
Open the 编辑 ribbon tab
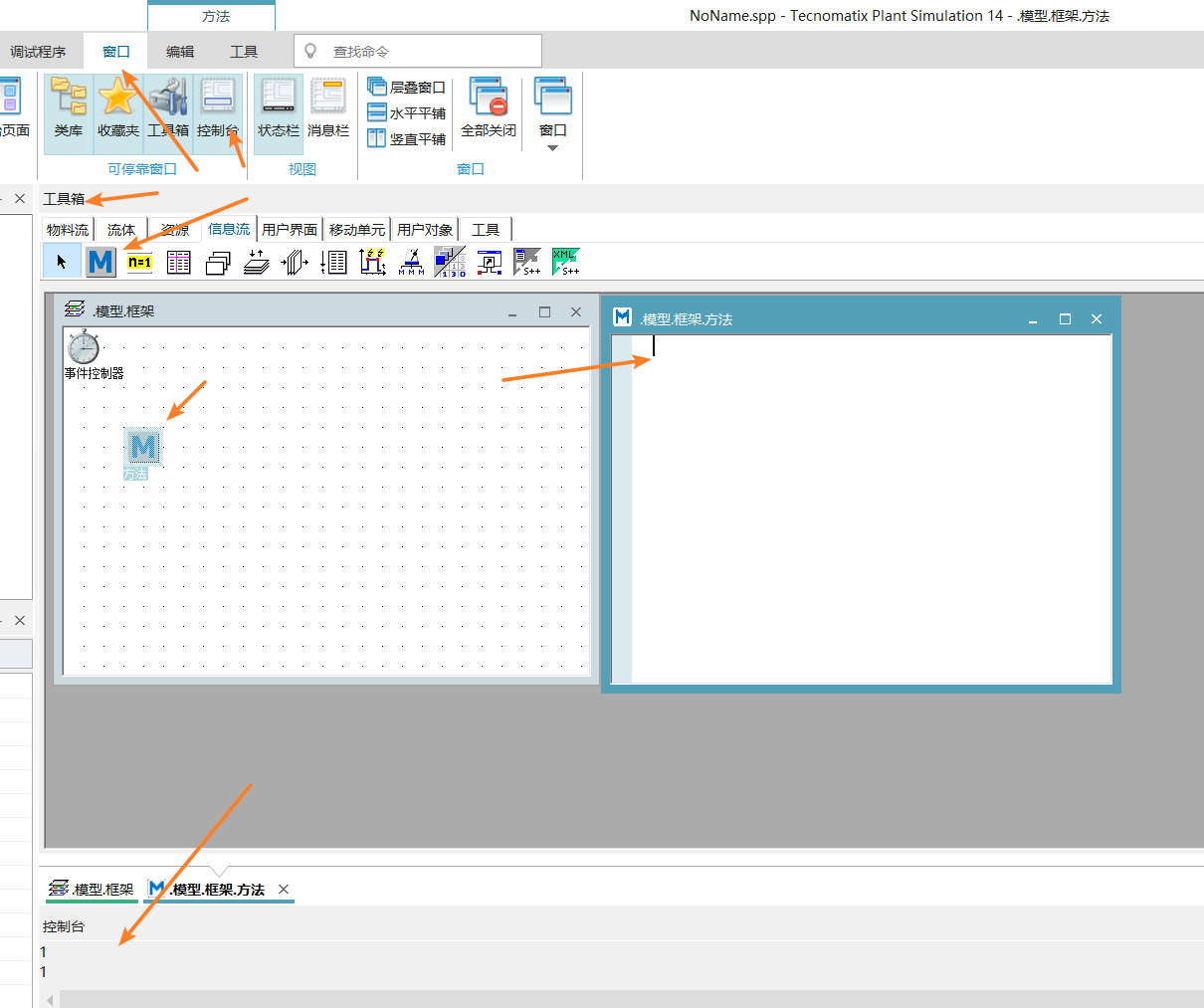point(179,51)
